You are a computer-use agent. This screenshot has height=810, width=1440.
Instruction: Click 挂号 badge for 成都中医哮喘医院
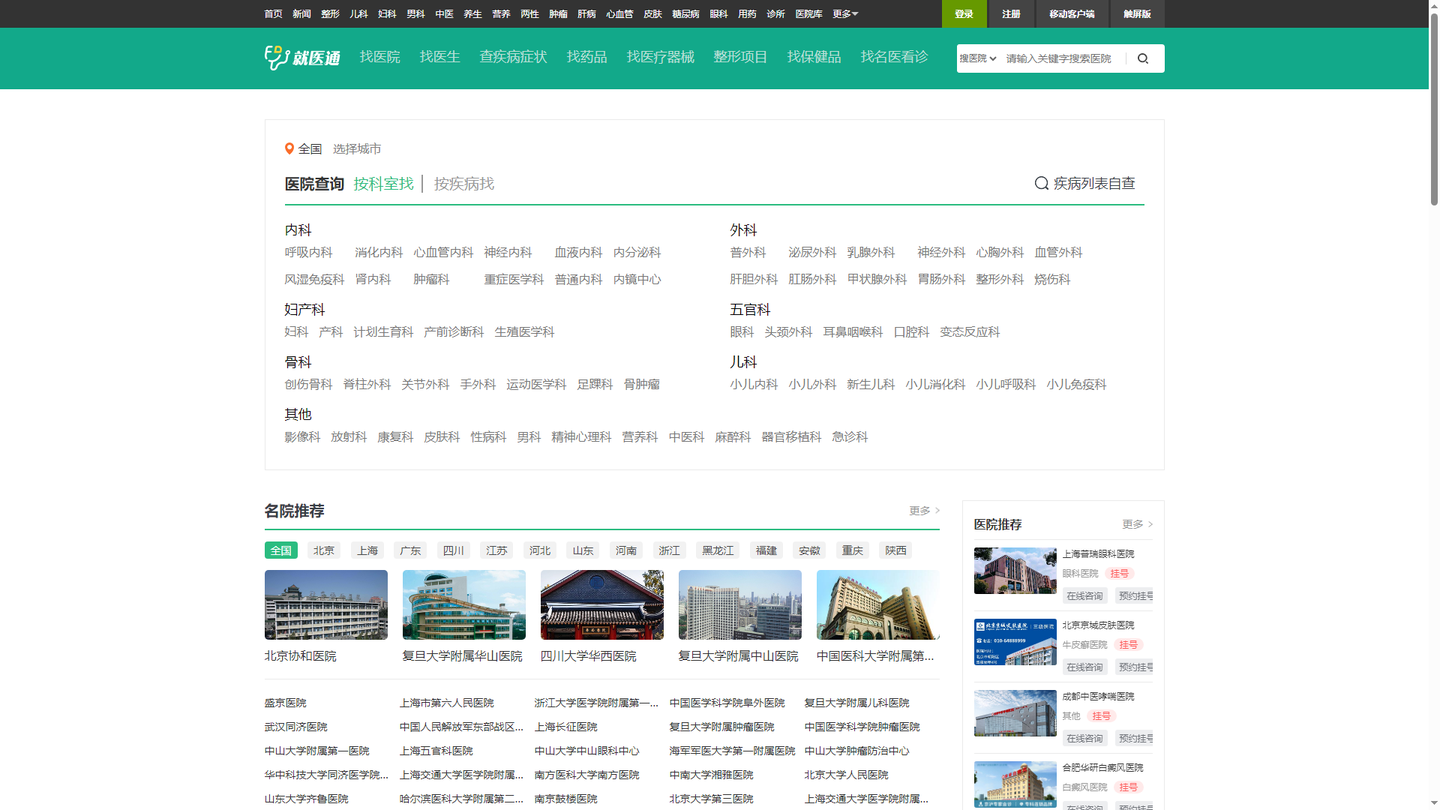click(x=1101, y=716)
